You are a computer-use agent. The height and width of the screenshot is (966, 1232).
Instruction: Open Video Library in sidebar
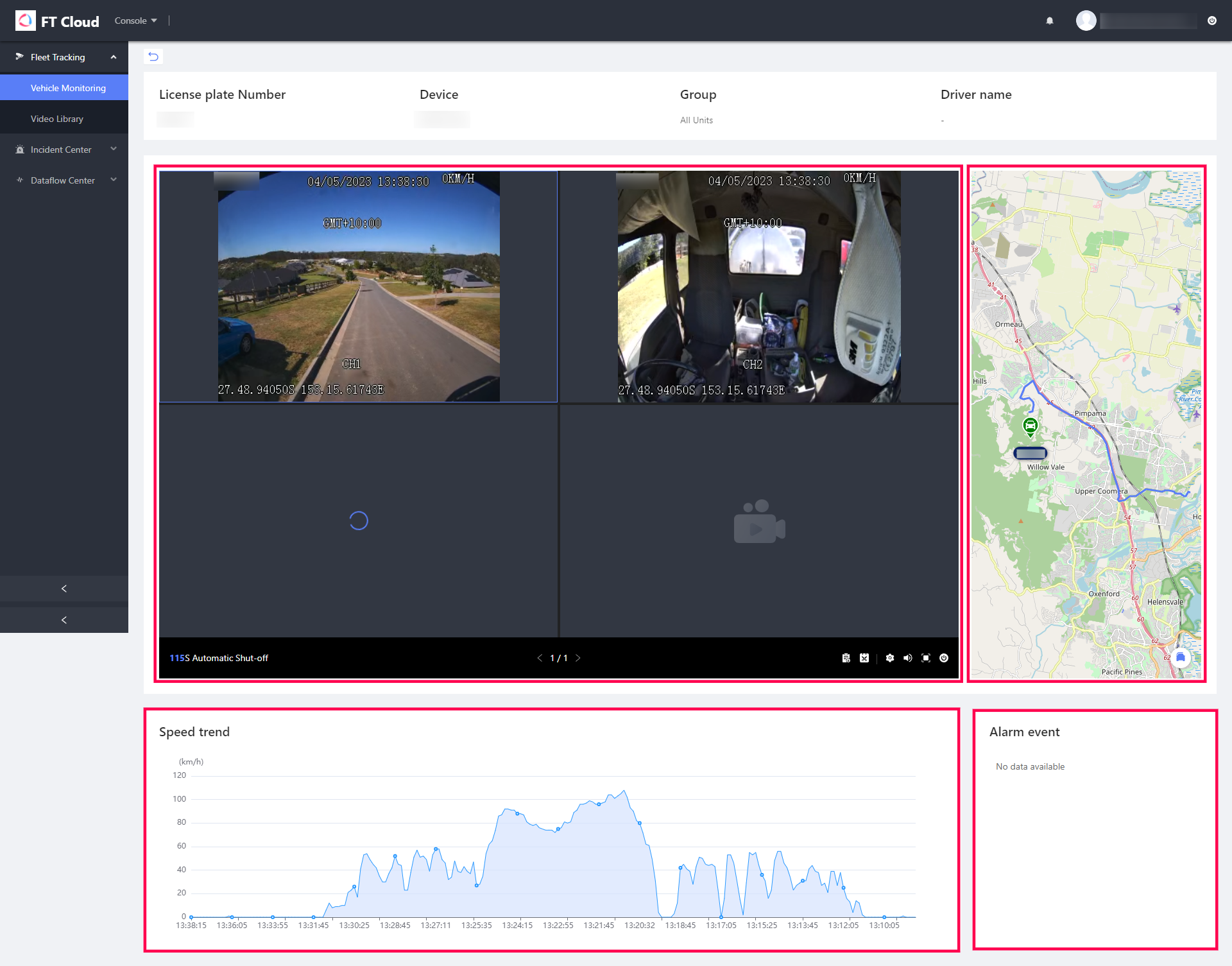click(57, 119)
